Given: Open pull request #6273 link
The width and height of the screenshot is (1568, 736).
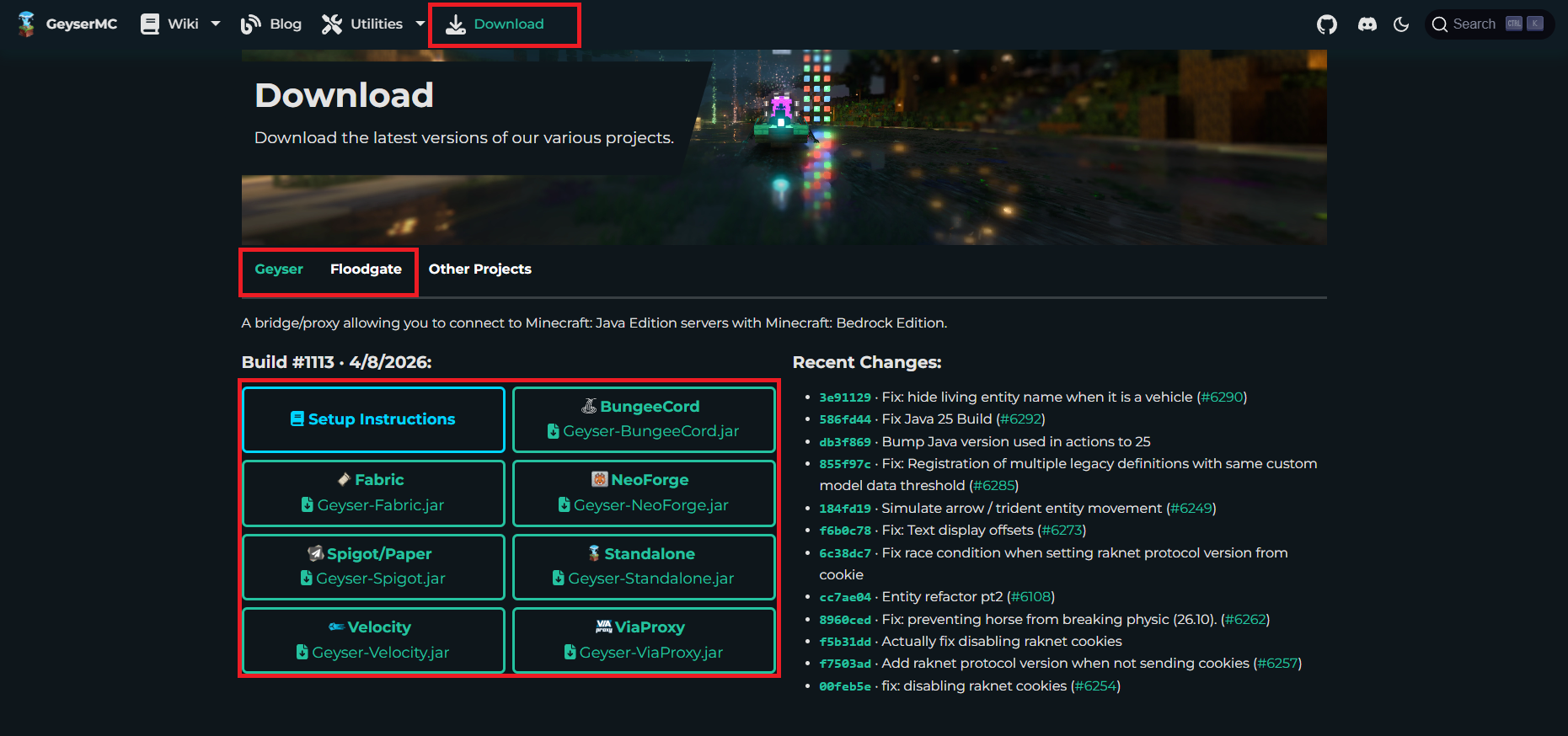Looking at the screenshot, I should [1062, 530].
